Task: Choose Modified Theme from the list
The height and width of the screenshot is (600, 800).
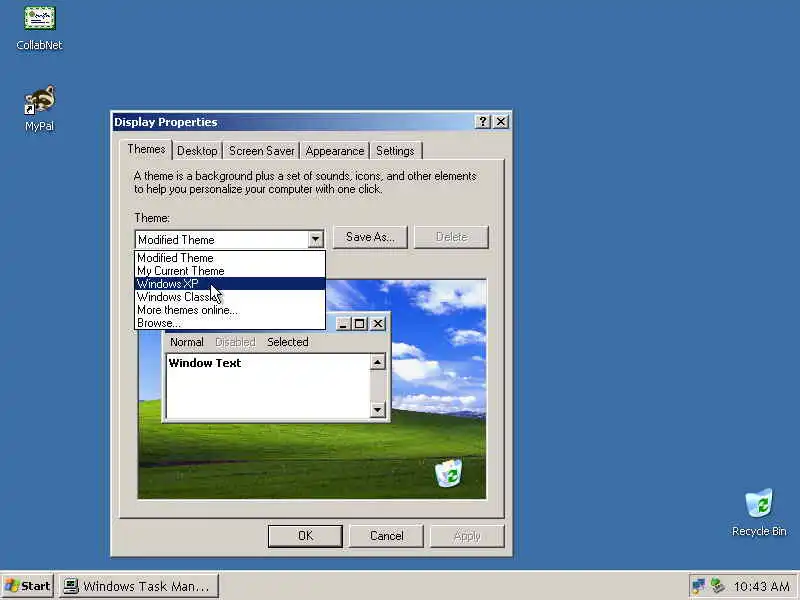Action: coord(230,258)
